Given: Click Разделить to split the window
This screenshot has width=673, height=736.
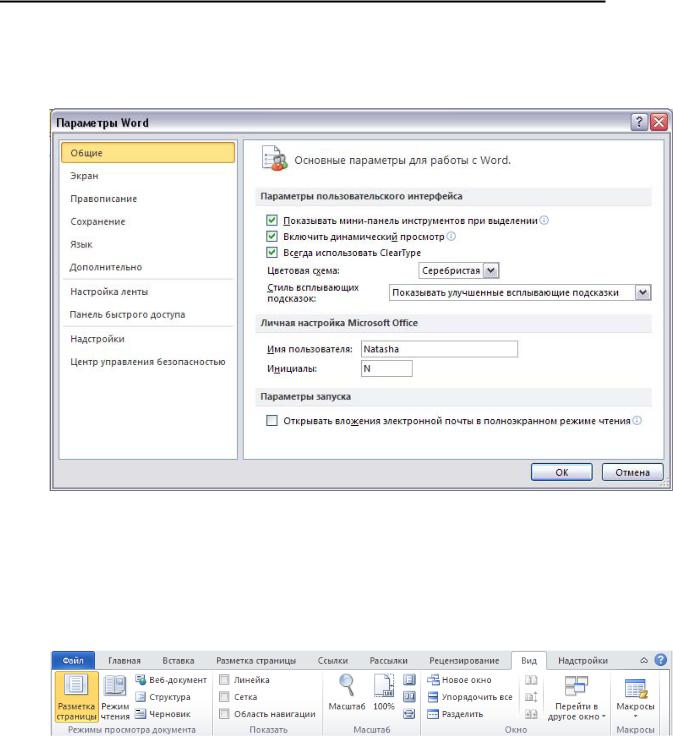Looking at the screenshot, I should 455,714.
